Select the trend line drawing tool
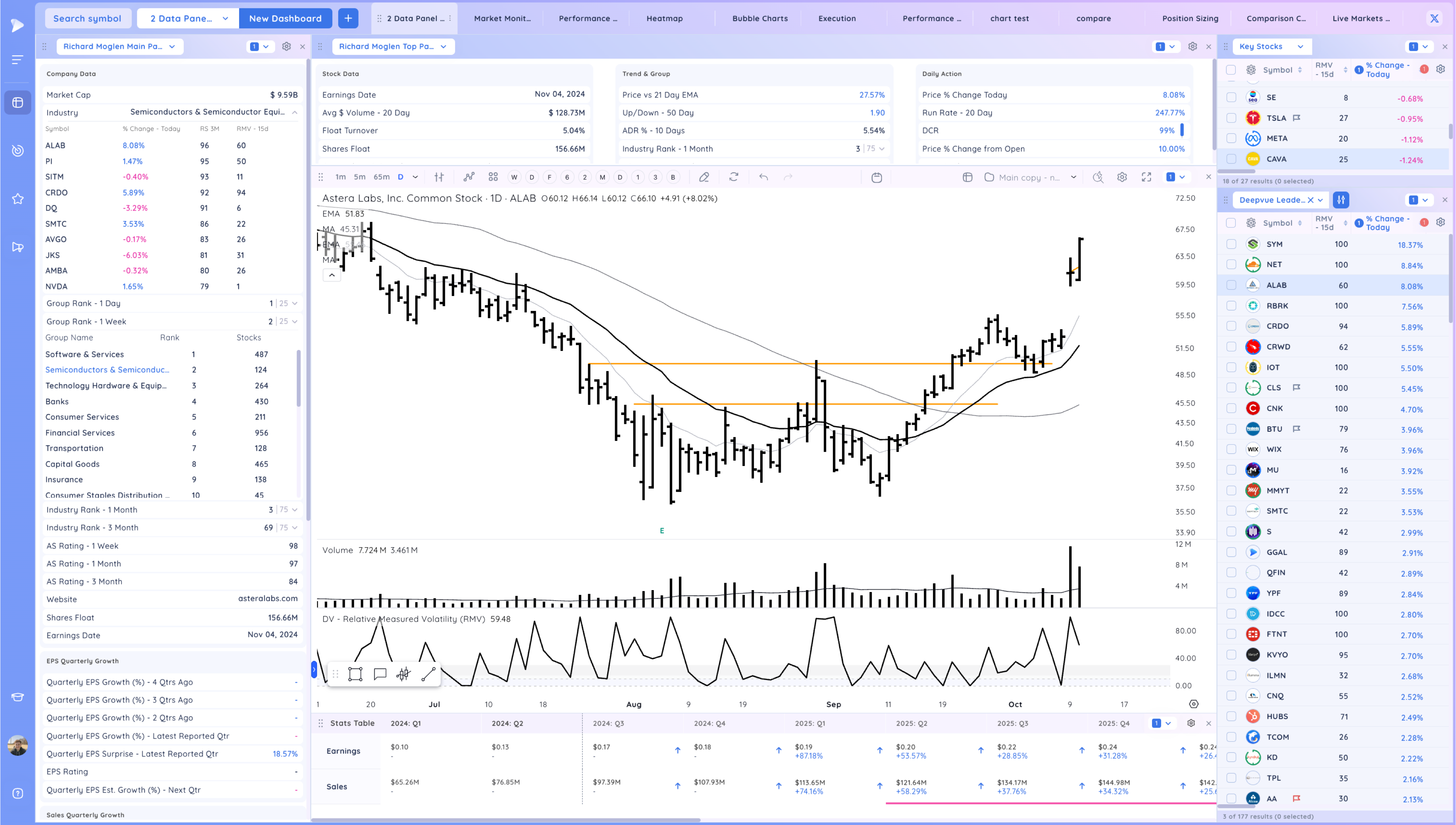Viewport: 1456px width, 825px height. coord(428,674)
